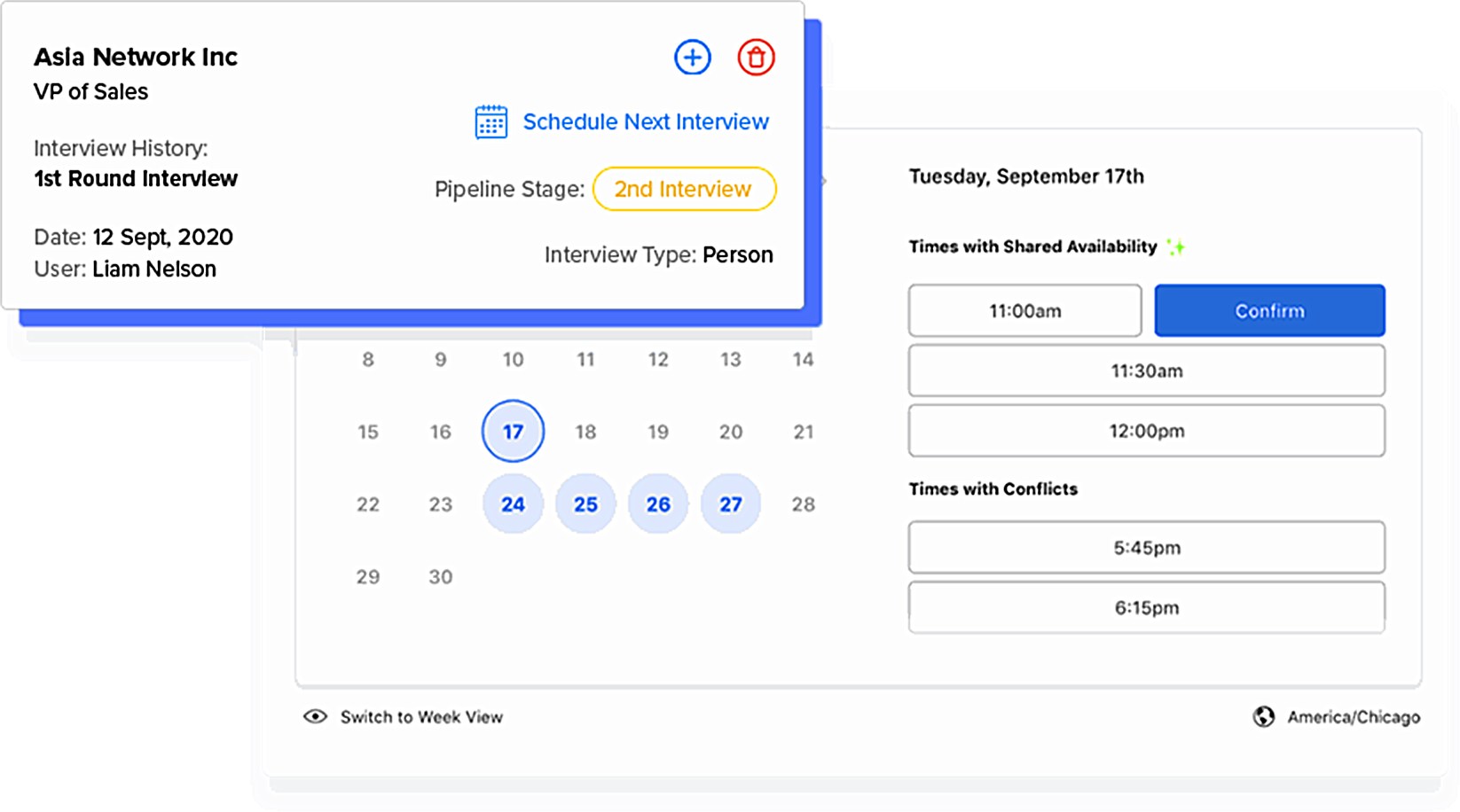Image resolution: width=1460 pixels, height=812 pixels.
Task: Click the 1st Round Interview history entry
Action: pos(136,178)
